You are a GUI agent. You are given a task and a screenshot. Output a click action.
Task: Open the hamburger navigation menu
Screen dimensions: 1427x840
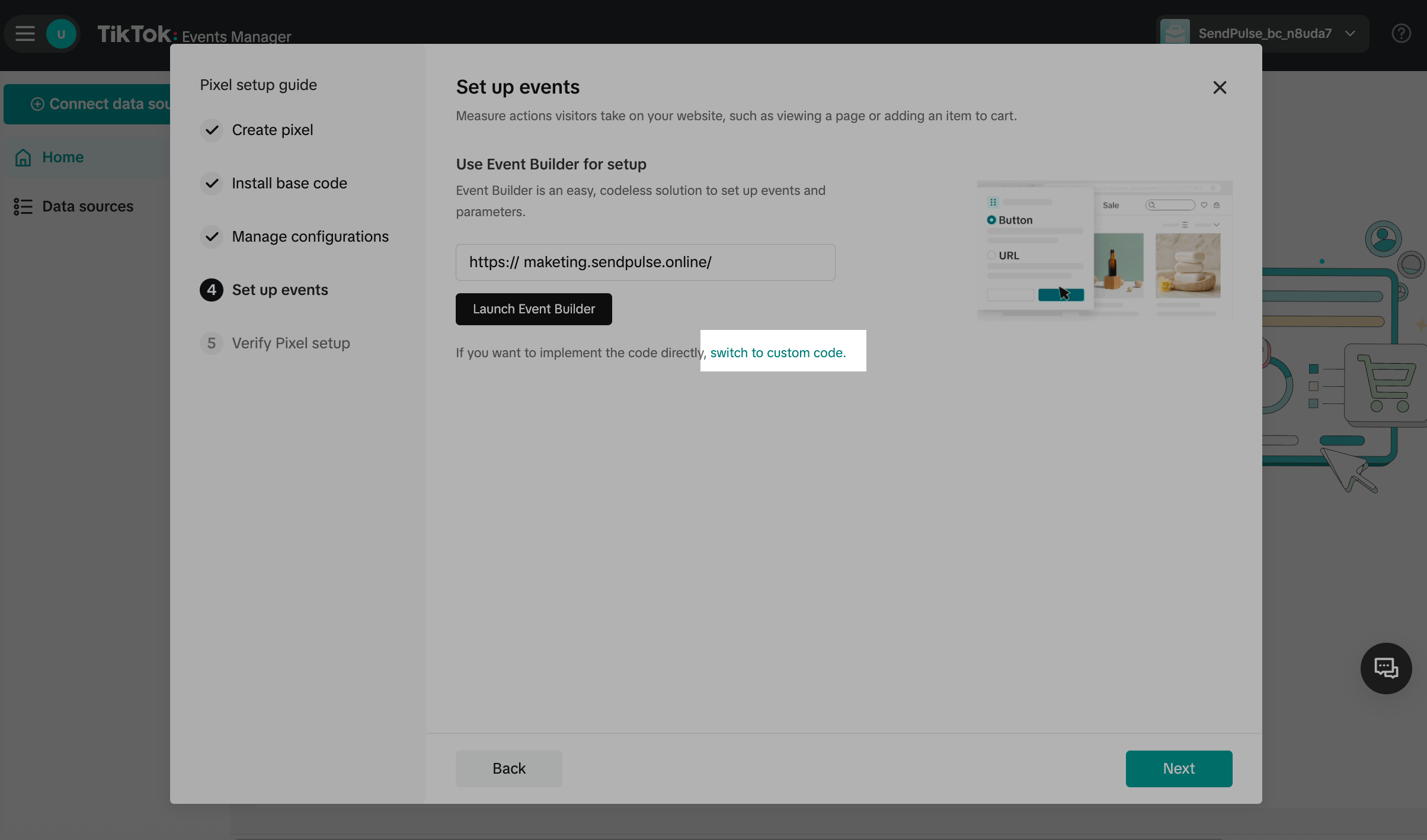(x=25, y=34)
